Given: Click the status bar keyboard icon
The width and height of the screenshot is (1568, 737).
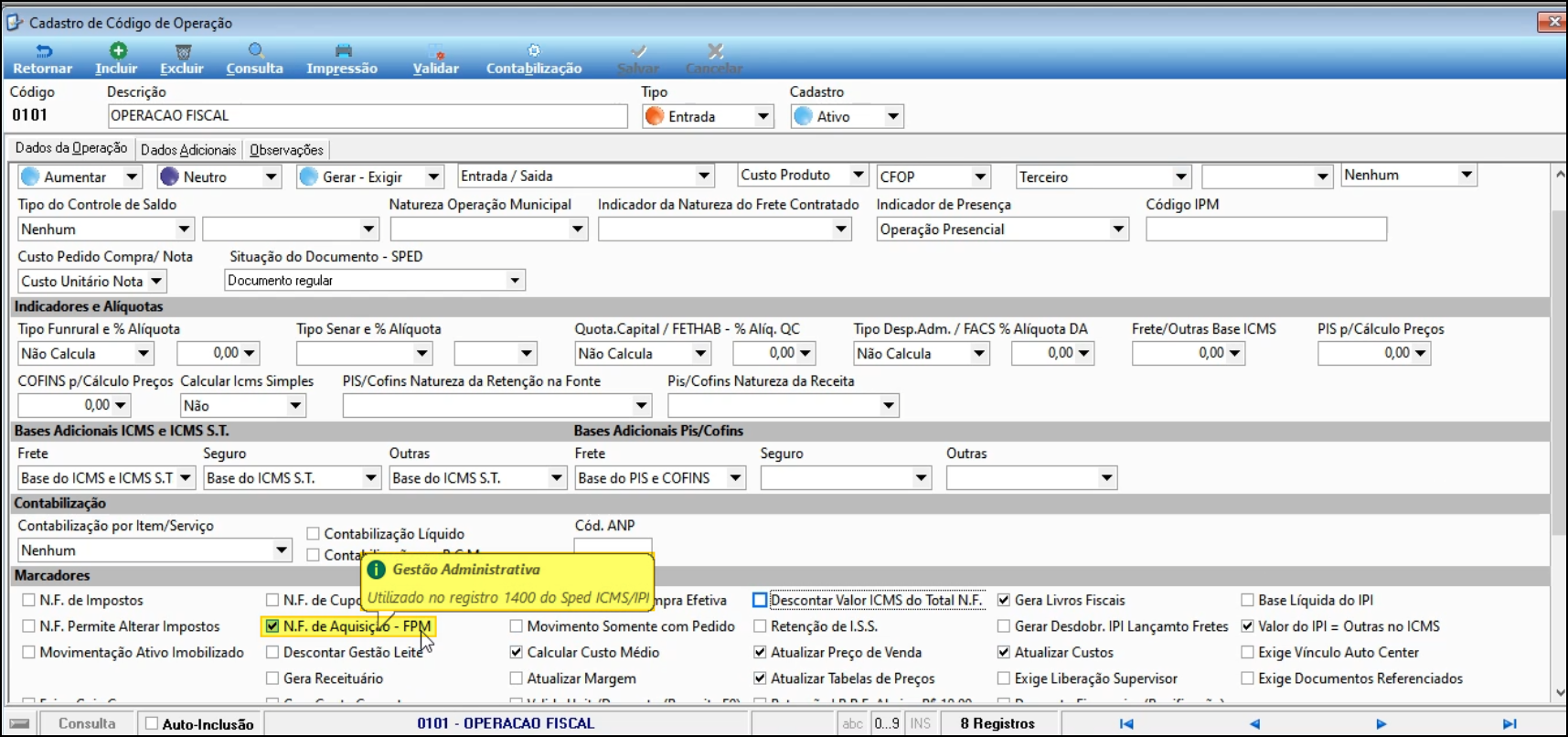Looking at the screenshot, I should [19, 723].
